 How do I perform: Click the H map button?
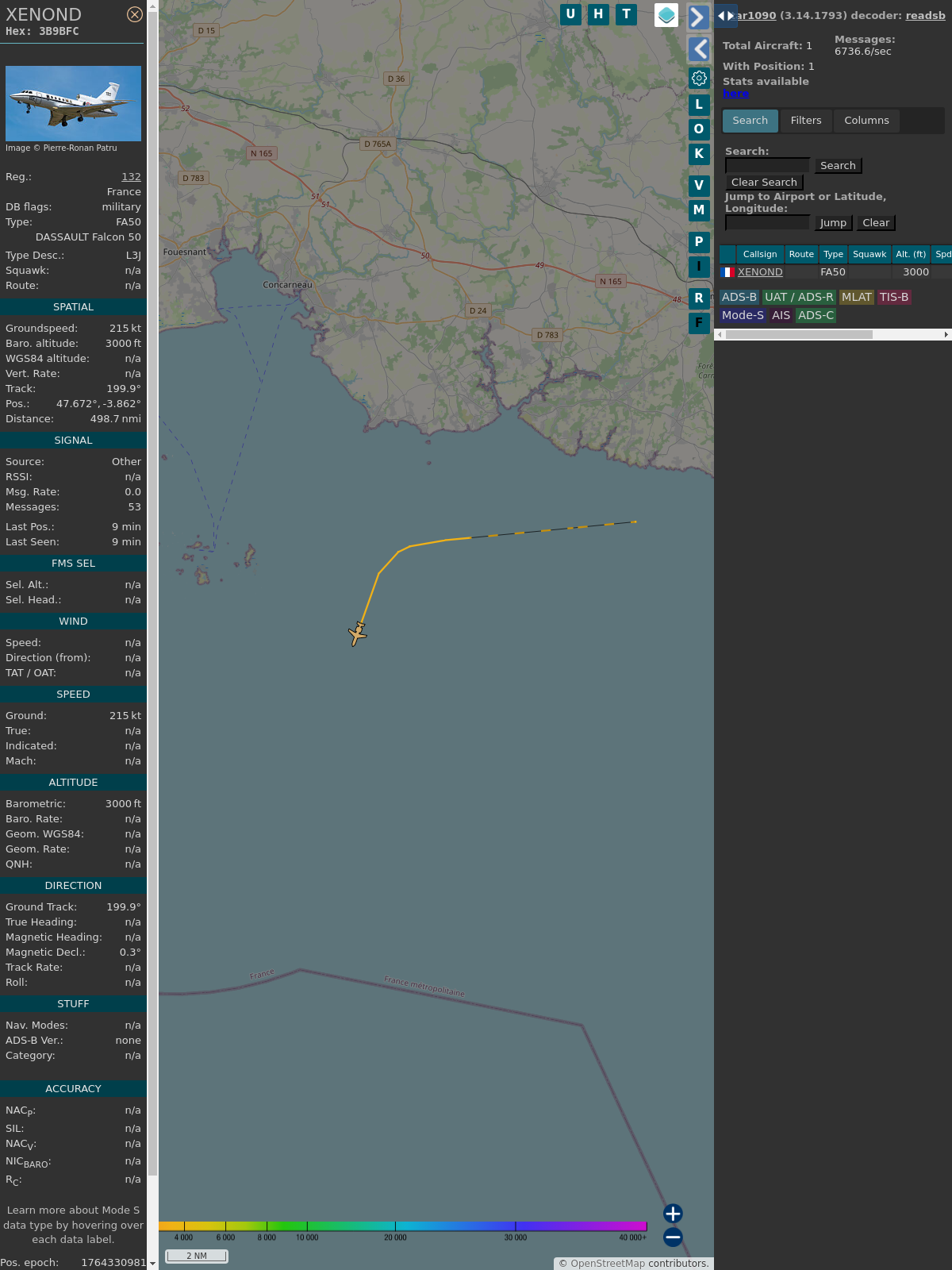point(598,14)
